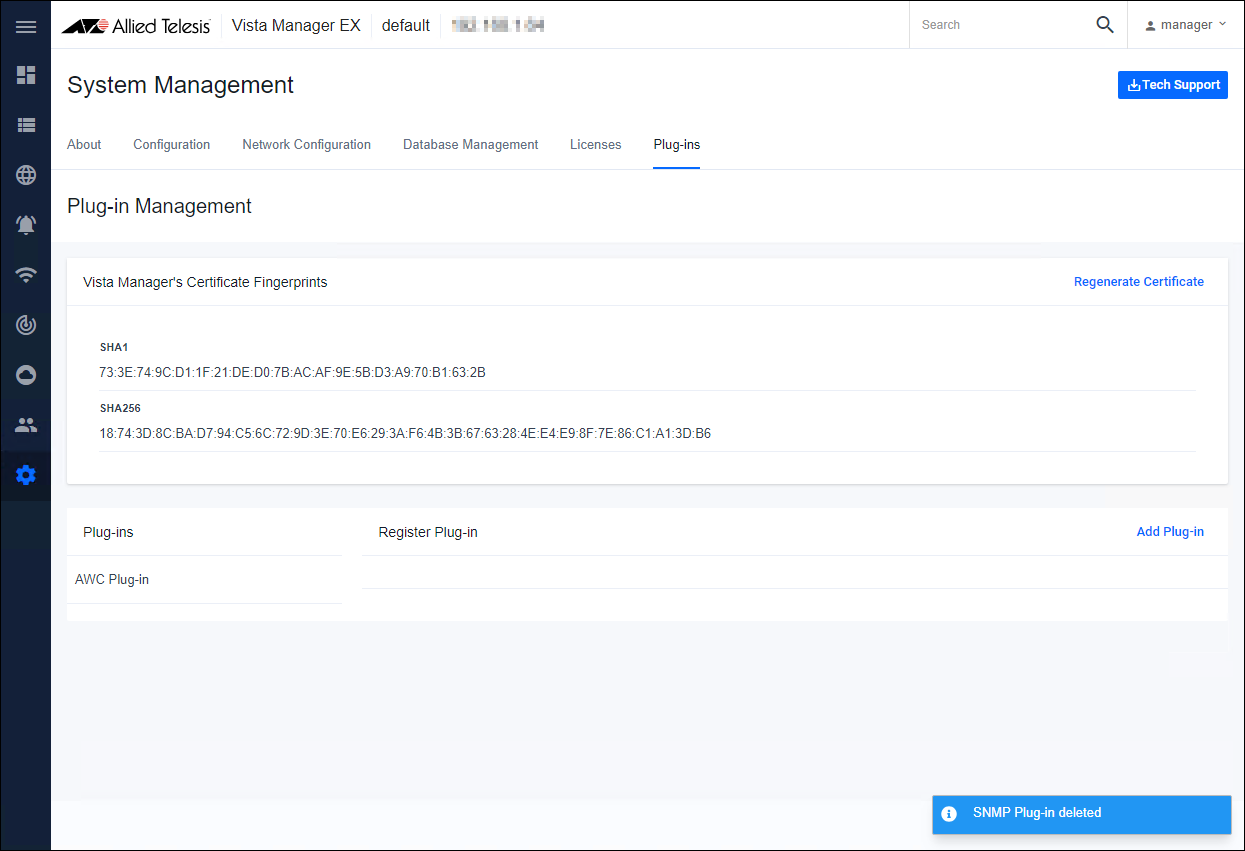Click the list view sidebar icon
This screenshot has height=851, width=1245.
click(26, 125)
